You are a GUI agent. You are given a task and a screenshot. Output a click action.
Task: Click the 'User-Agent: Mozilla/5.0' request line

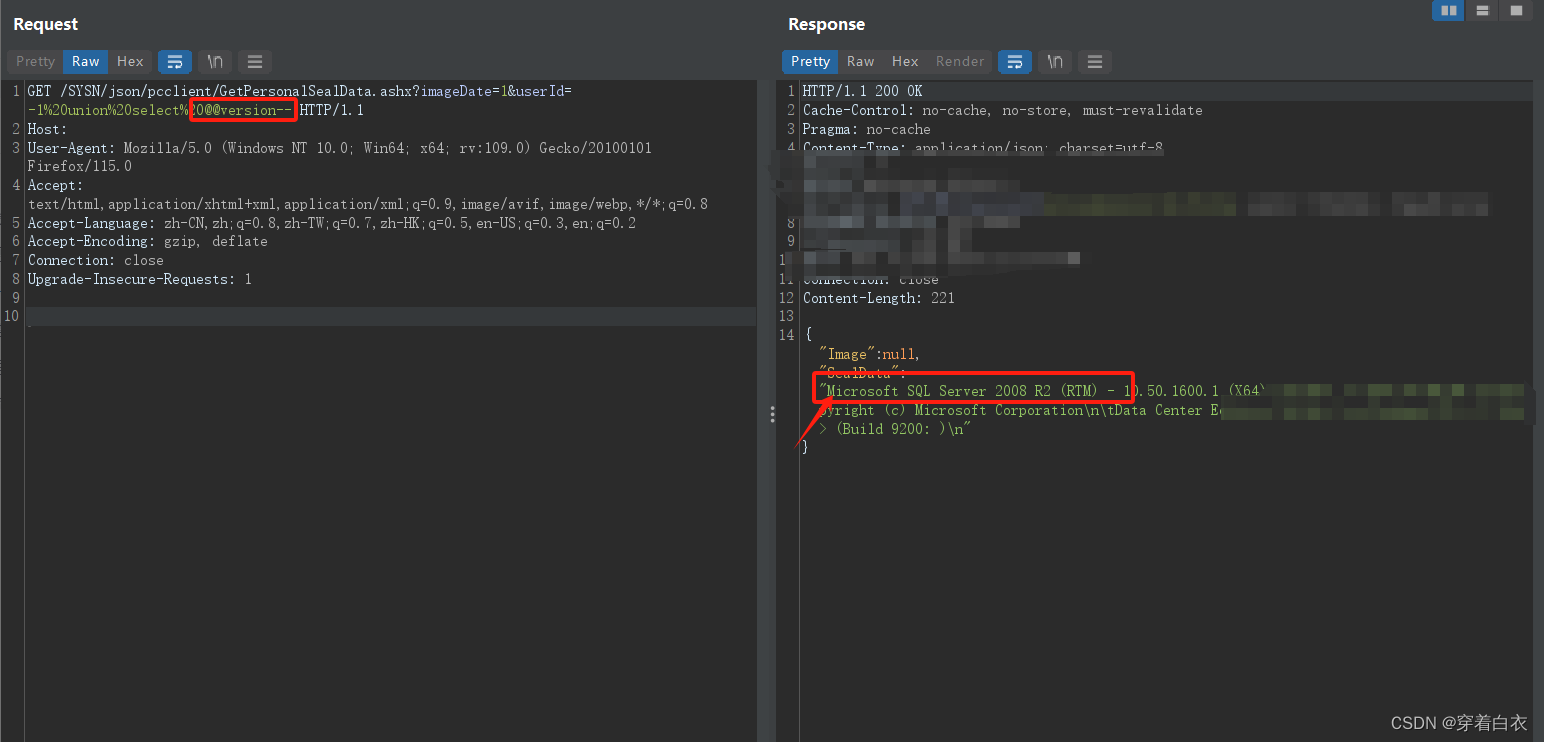pyautogui.click(x=340, y=157)
